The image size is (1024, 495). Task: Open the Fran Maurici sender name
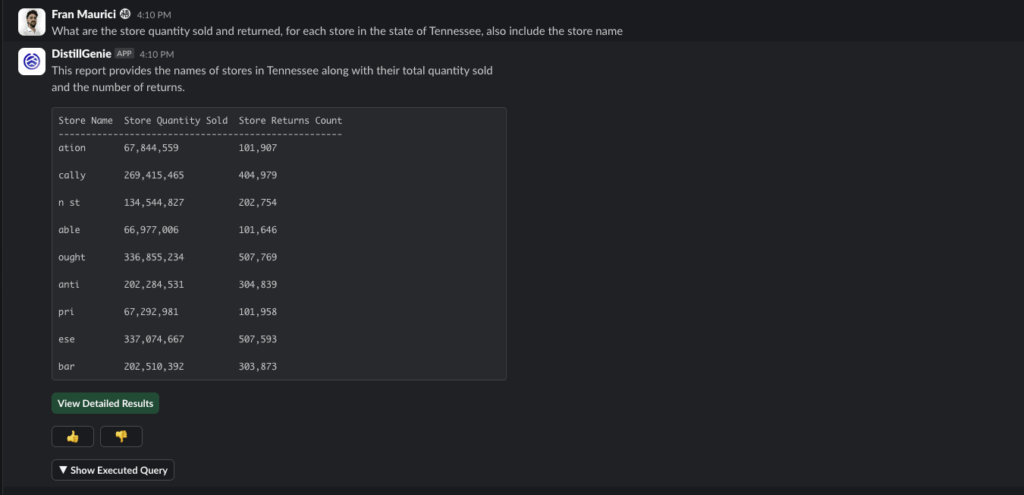[84, 14]
